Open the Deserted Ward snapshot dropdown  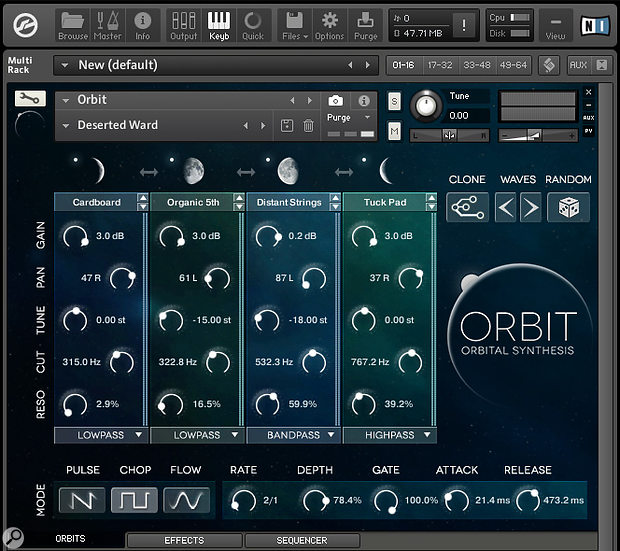point(66,126)
